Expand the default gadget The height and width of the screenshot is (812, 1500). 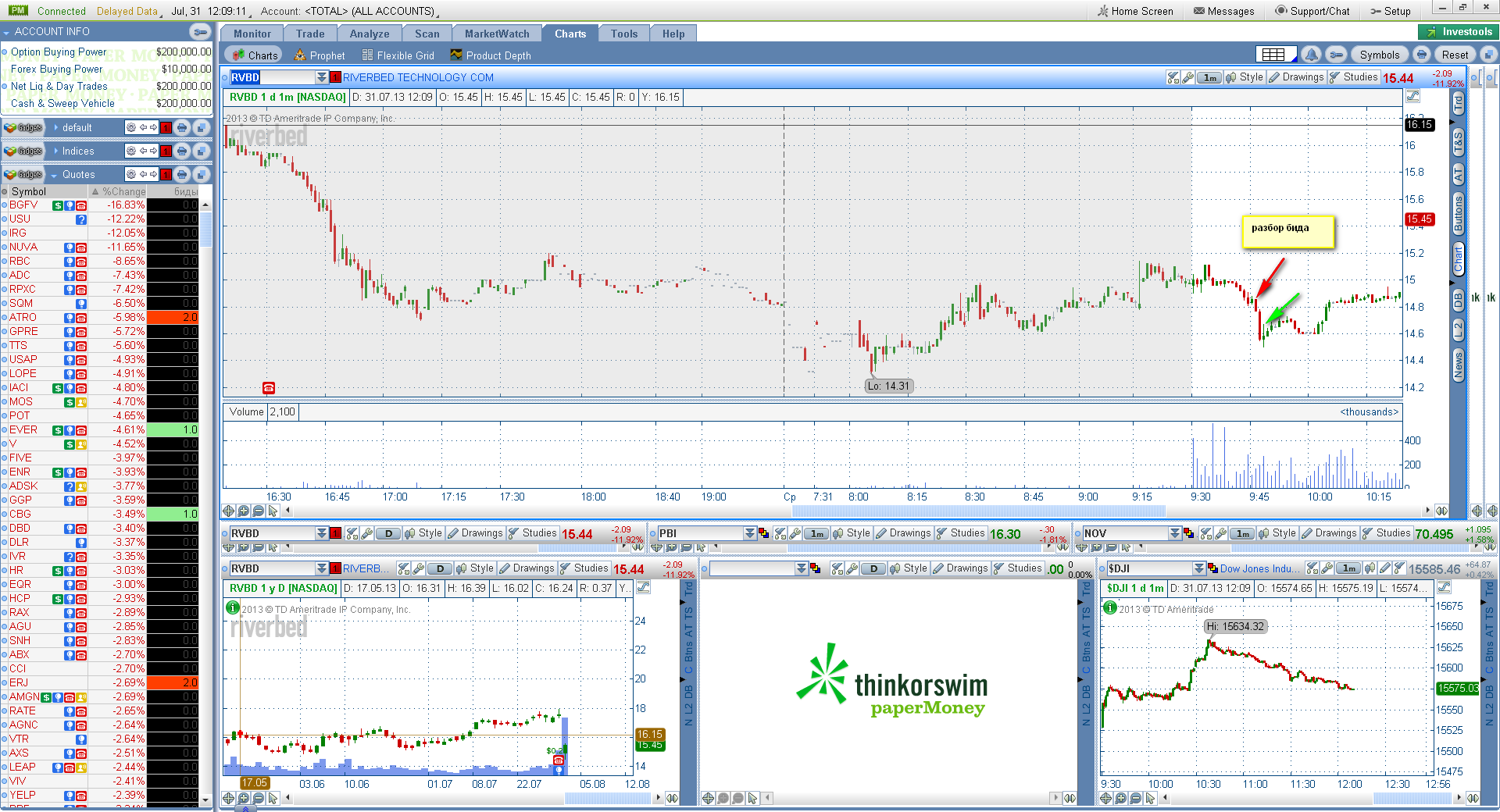click(56, 127)
